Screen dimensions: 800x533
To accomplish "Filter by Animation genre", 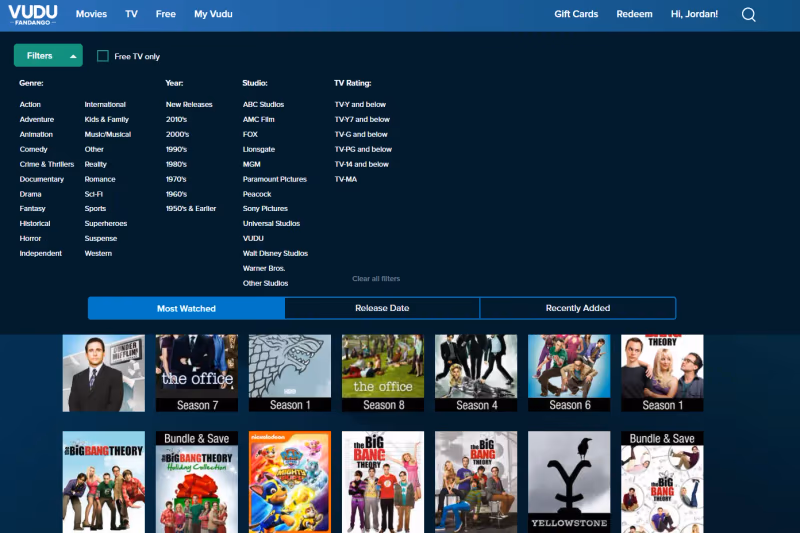I will click(x=36, y=134).
